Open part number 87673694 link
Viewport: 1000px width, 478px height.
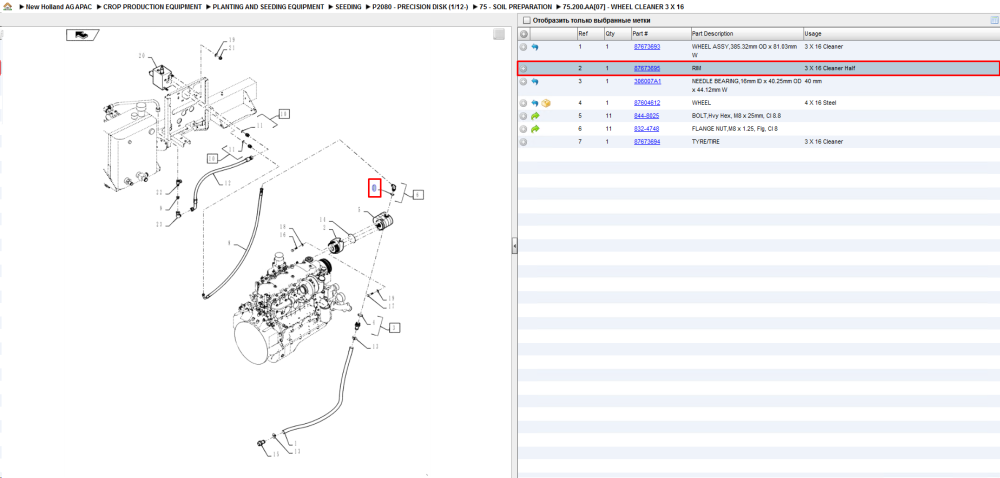click(646, 141)
